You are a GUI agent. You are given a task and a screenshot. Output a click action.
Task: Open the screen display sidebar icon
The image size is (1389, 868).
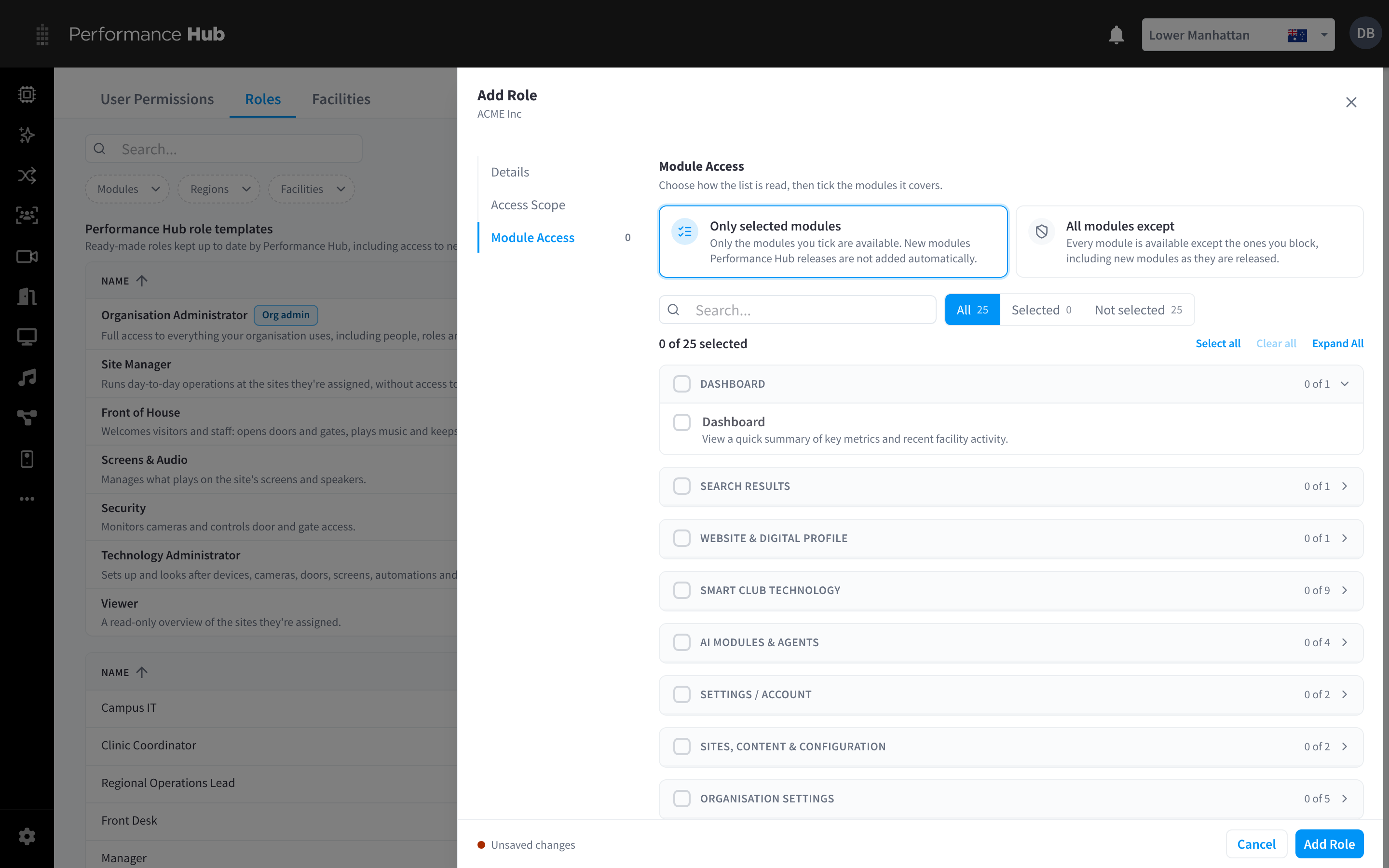point(27,337)
